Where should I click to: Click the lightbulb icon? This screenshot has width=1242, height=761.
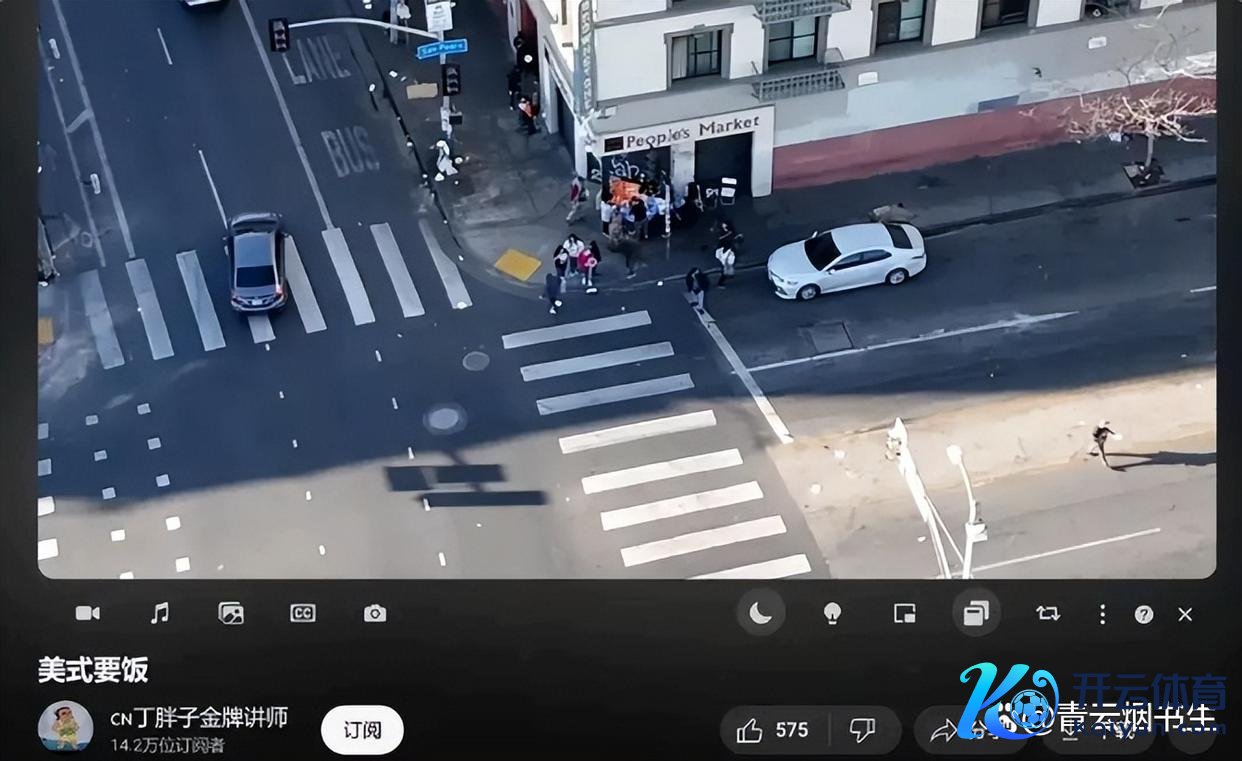tap(832, 614)
